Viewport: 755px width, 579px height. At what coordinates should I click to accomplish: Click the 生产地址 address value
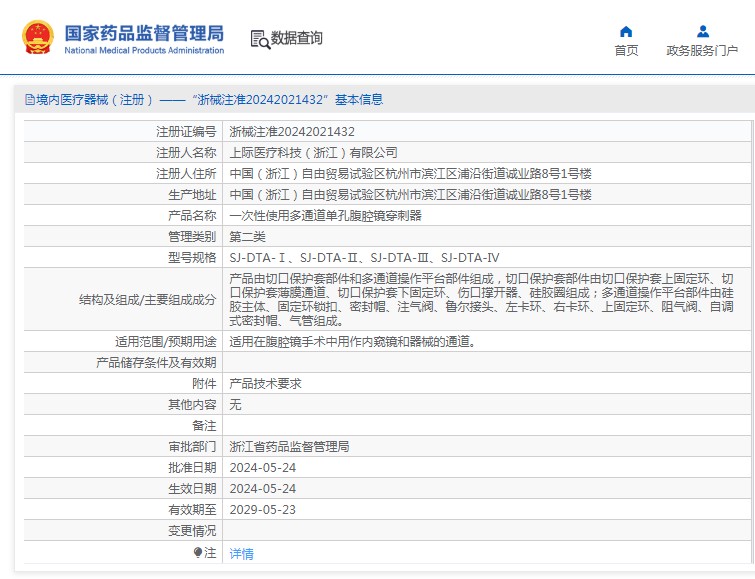410,195
